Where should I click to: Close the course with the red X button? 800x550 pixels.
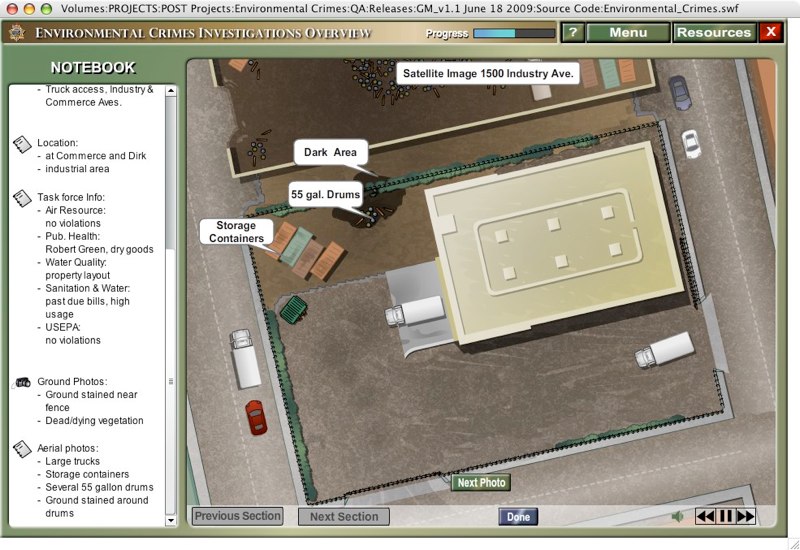click(x=771, y=32)
